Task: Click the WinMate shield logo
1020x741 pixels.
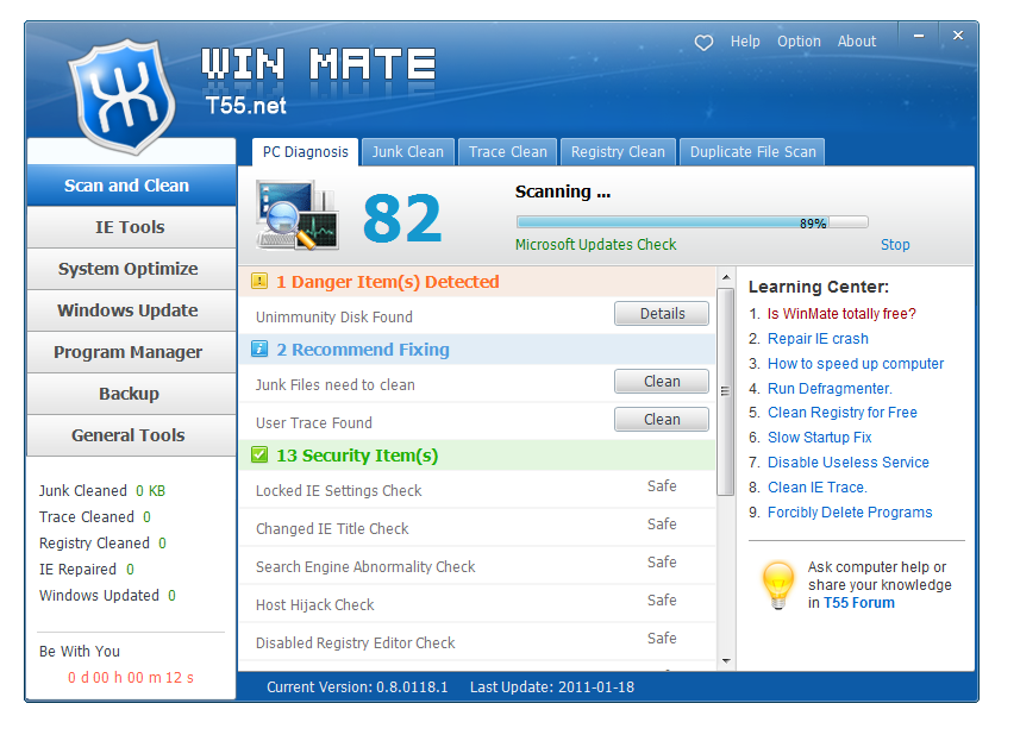Action: pos(122,95)
